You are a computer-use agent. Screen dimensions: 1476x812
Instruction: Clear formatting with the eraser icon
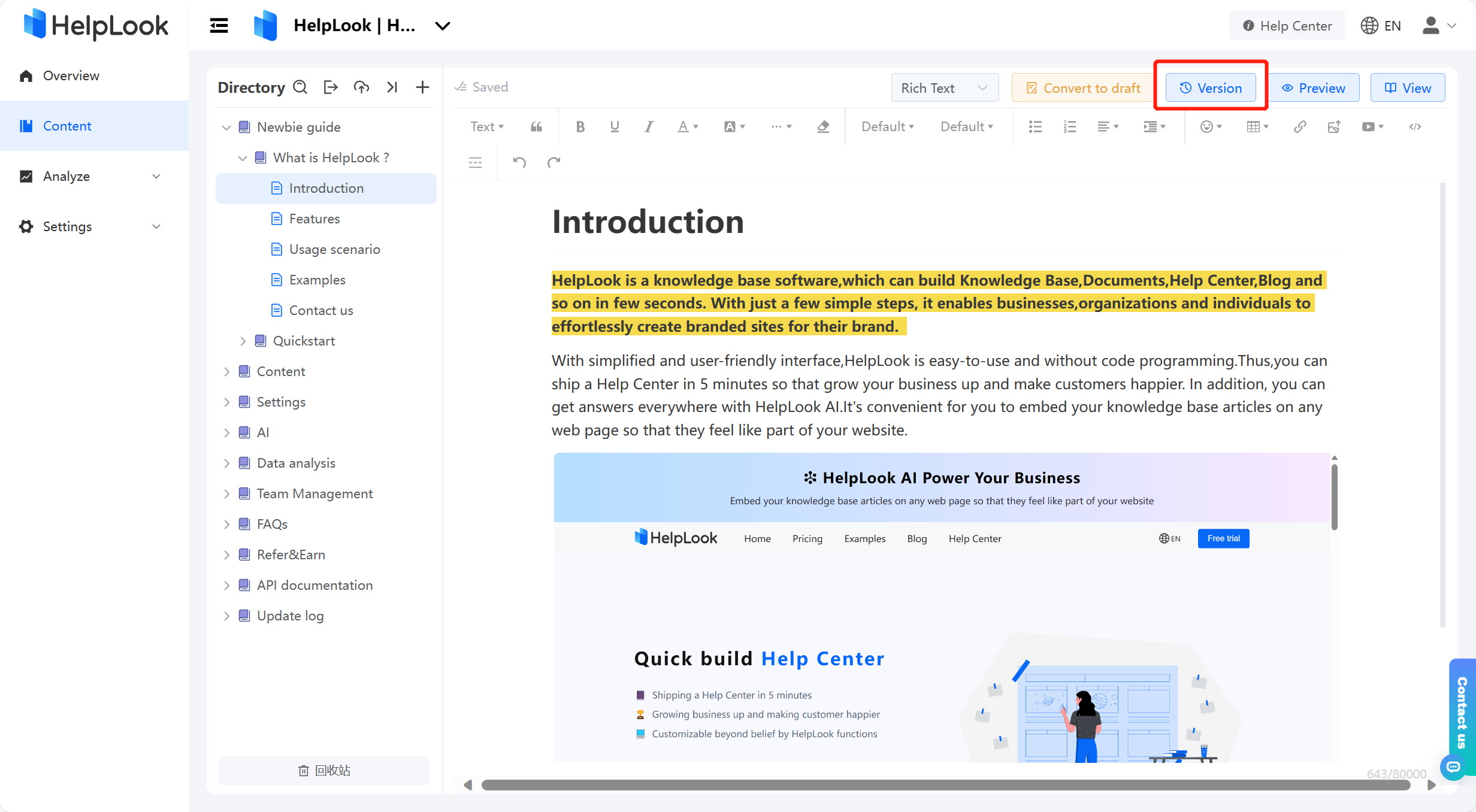(823, 126)
